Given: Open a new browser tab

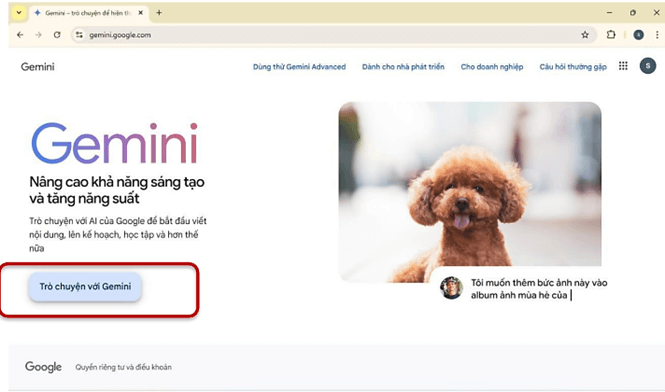Looking at the screenshot, I should tap(159, 13).
